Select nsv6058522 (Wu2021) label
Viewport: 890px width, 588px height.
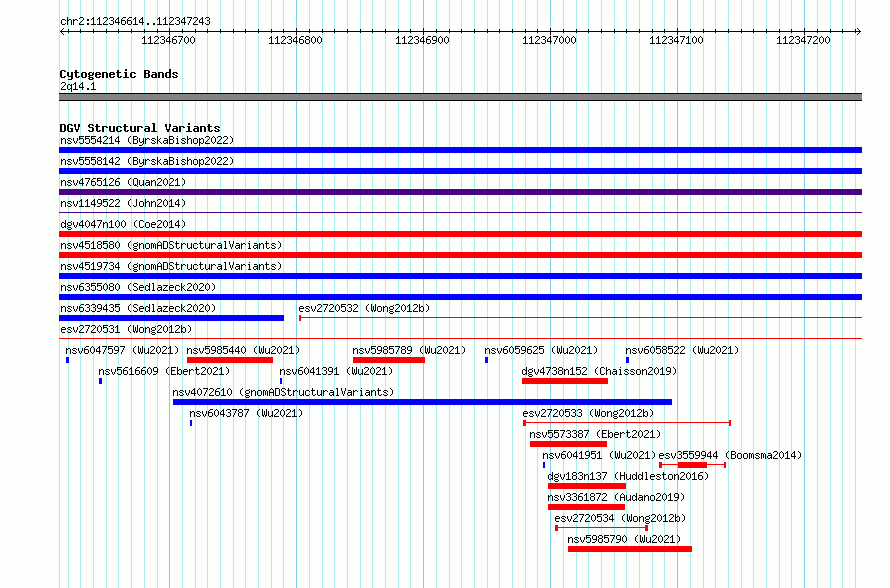coord(682,350)
